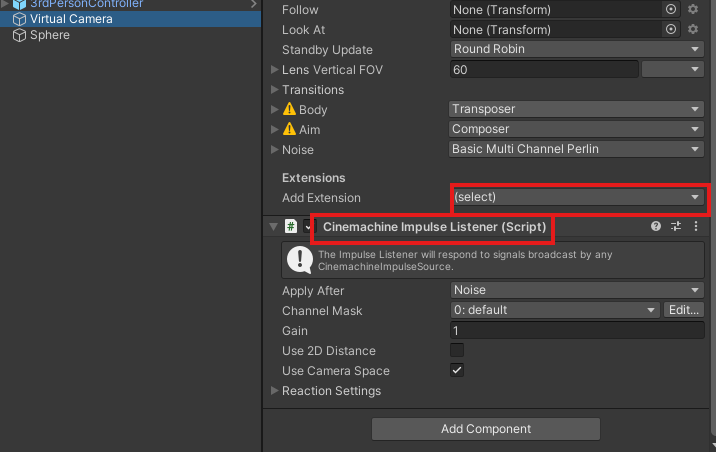Open gear settings next to Follow
Screen dimensions: 716x452
point(693,9)
